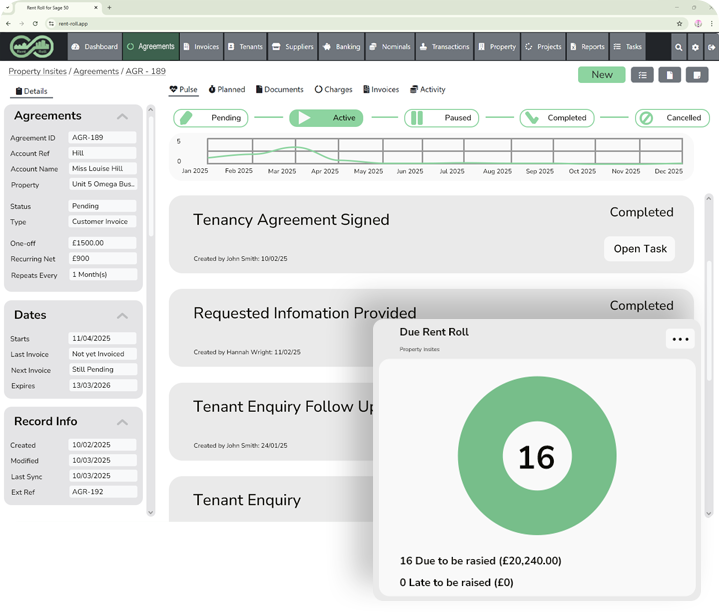Collapse the Record Info panel

click(122, 422)
